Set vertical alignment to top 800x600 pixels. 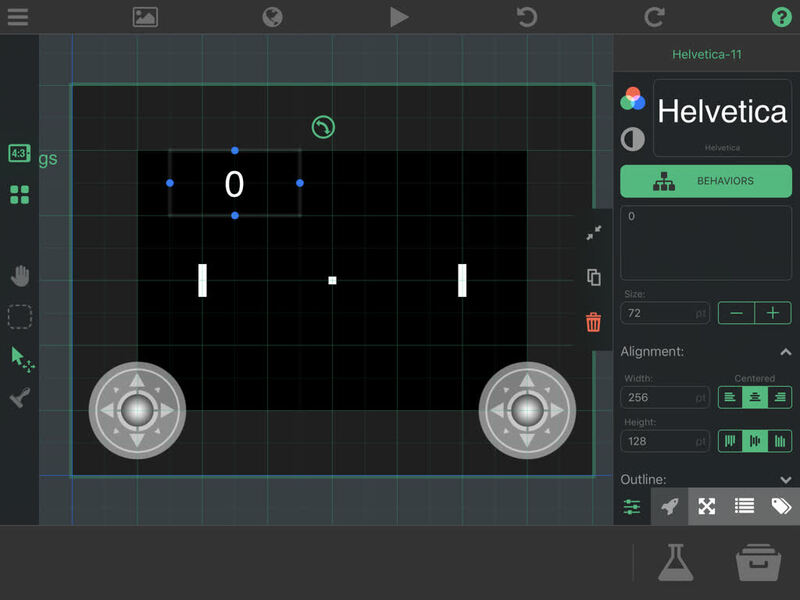tap(730, 441)
